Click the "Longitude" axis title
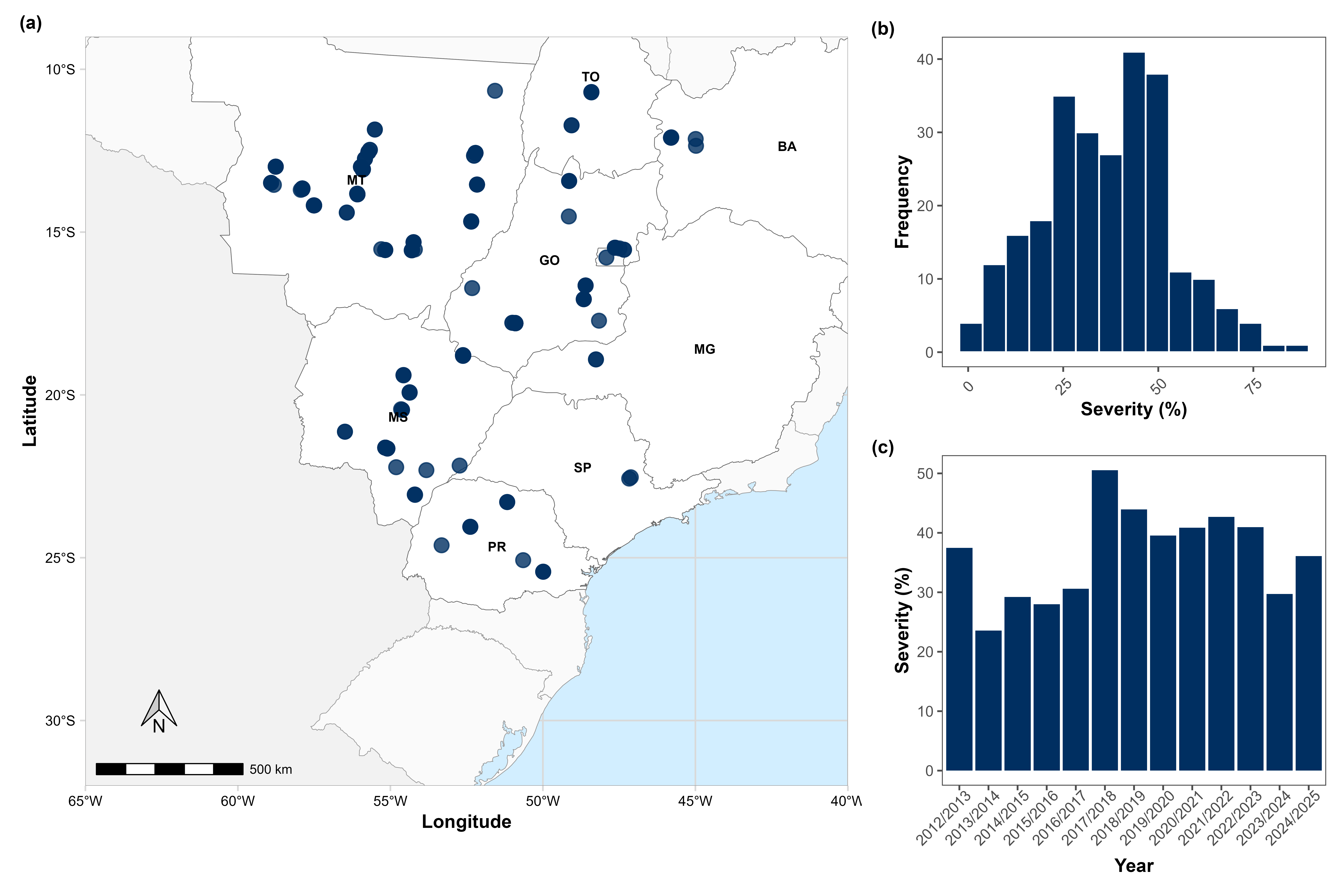Screen dimensions: 1344x896 (466, 822)
